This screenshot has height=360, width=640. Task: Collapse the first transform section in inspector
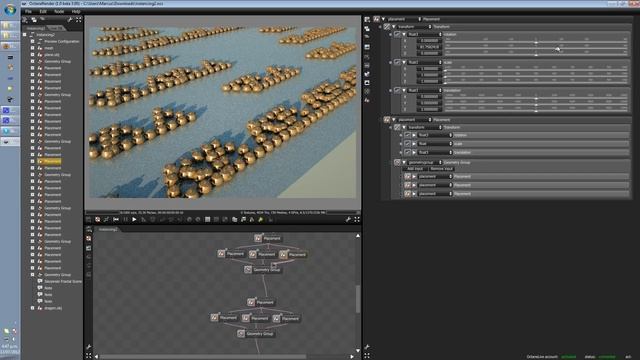coord(394,27)
